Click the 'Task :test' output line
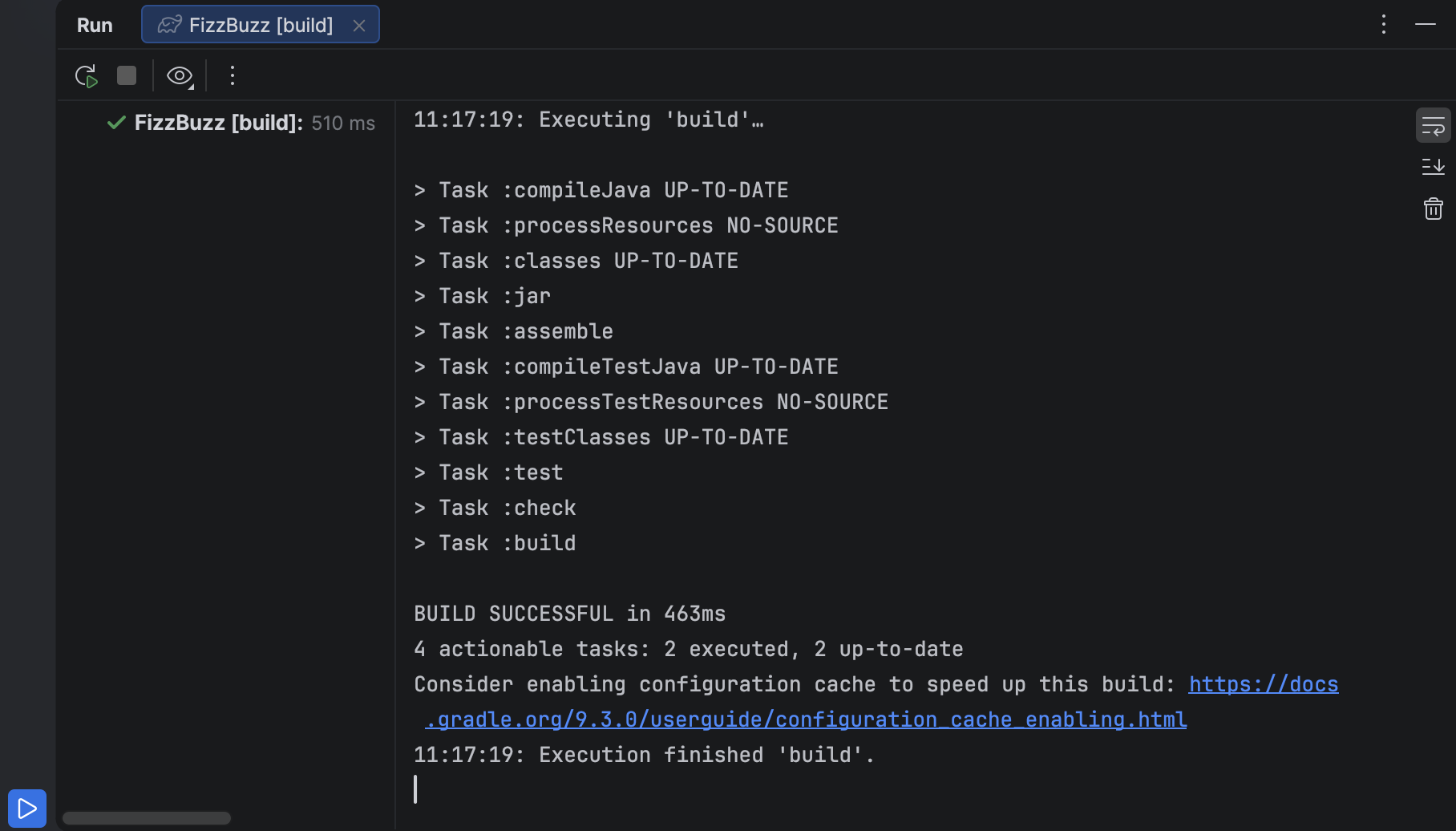 pos(488,472)
